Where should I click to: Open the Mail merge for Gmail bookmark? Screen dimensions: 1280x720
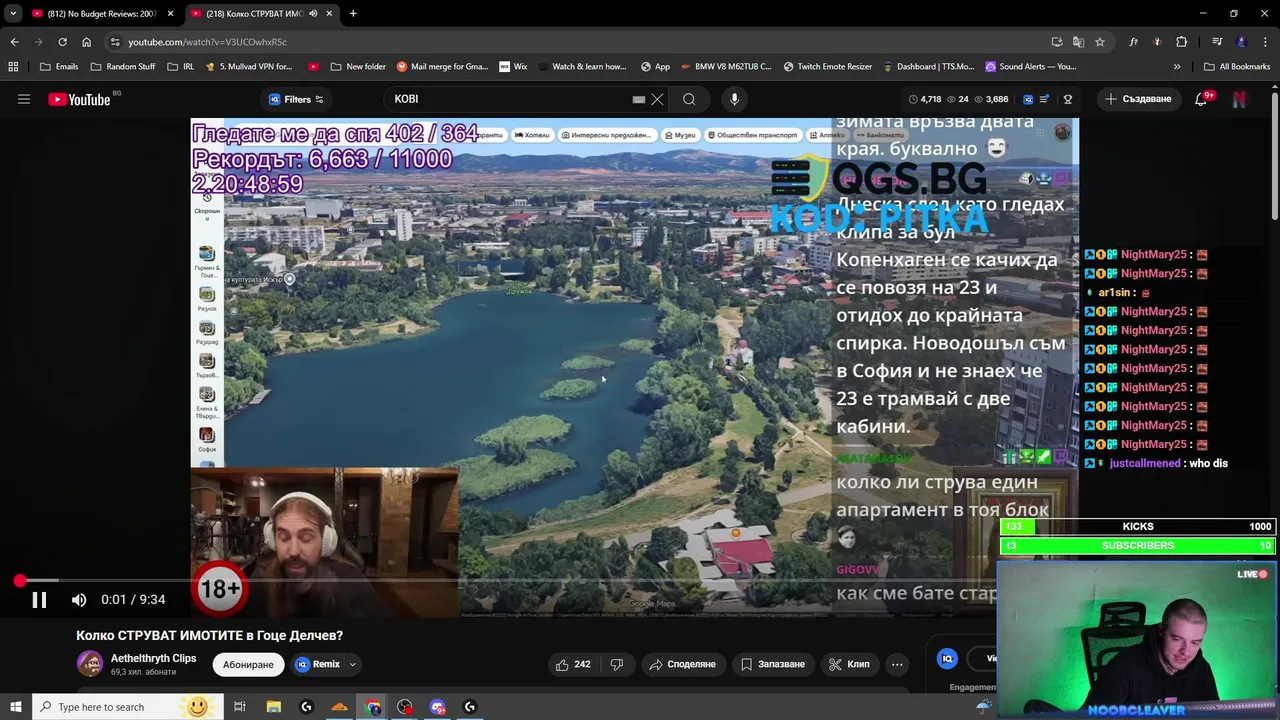point(442,67)
